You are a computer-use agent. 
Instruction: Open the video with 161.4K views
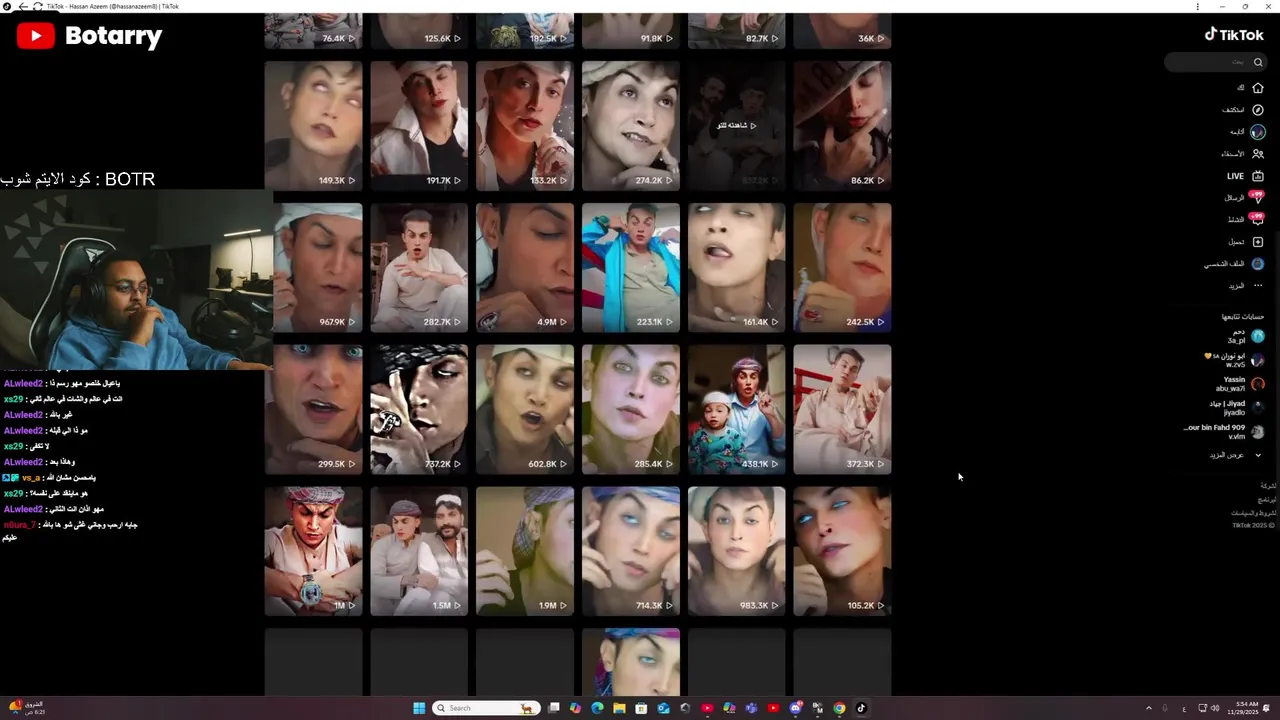pos(737,267)
